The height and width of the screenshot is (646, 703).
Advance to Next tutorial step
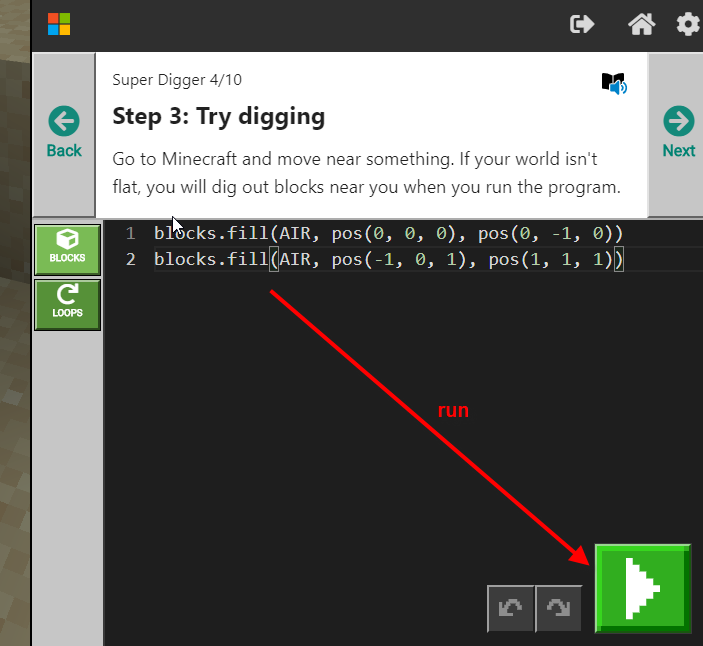pyautogui.click(x=678, y=134)
